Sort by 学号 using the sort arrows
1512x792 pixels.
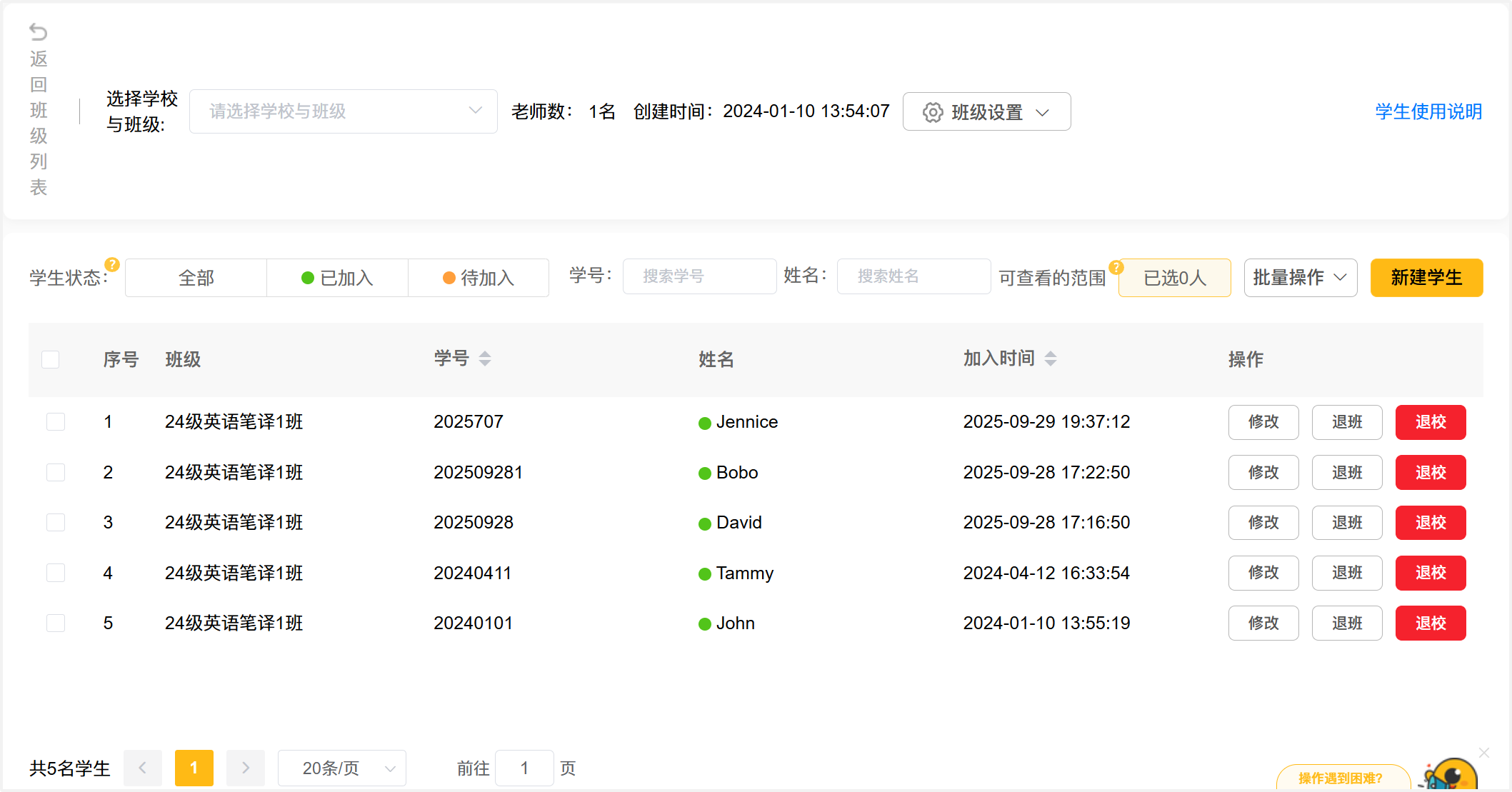[x=485, y=359]
